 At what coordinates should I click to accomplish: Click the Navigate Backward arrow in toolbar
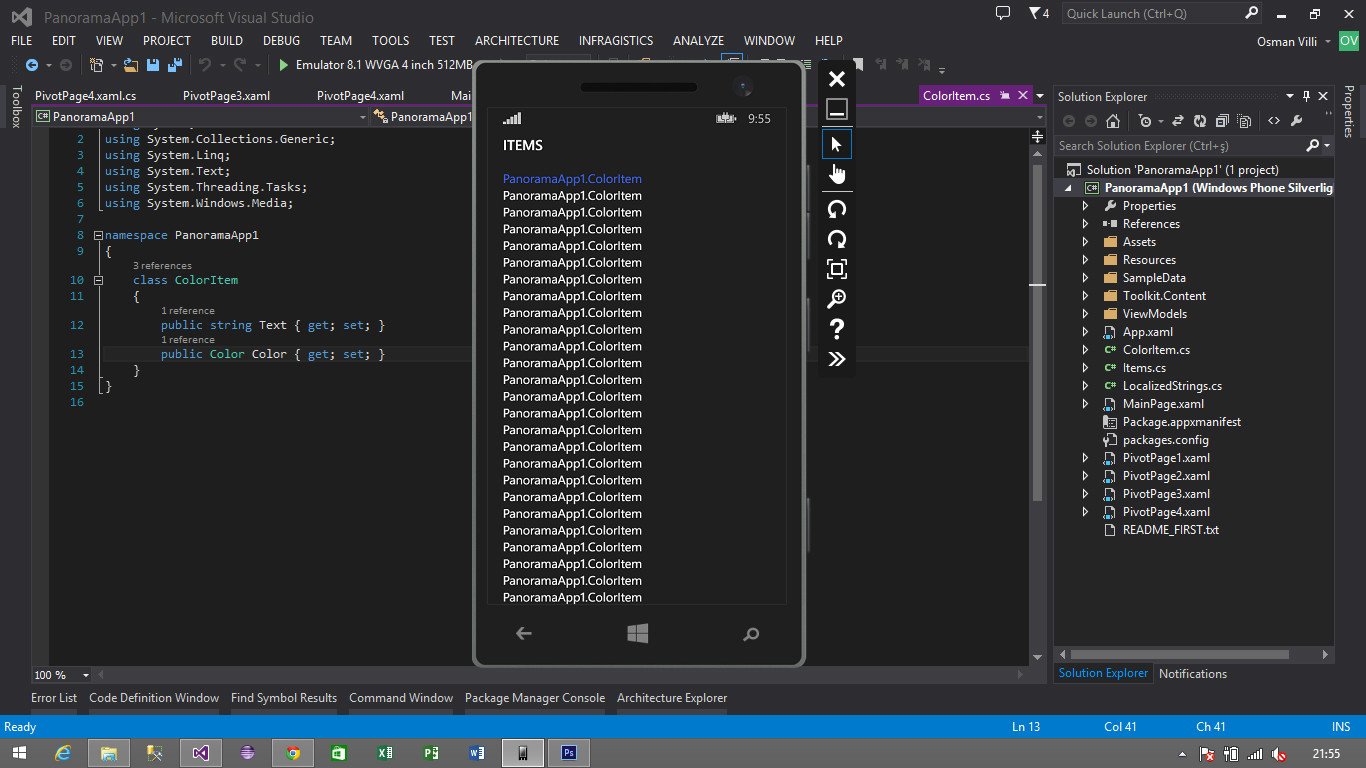click(x=32, y=65)
